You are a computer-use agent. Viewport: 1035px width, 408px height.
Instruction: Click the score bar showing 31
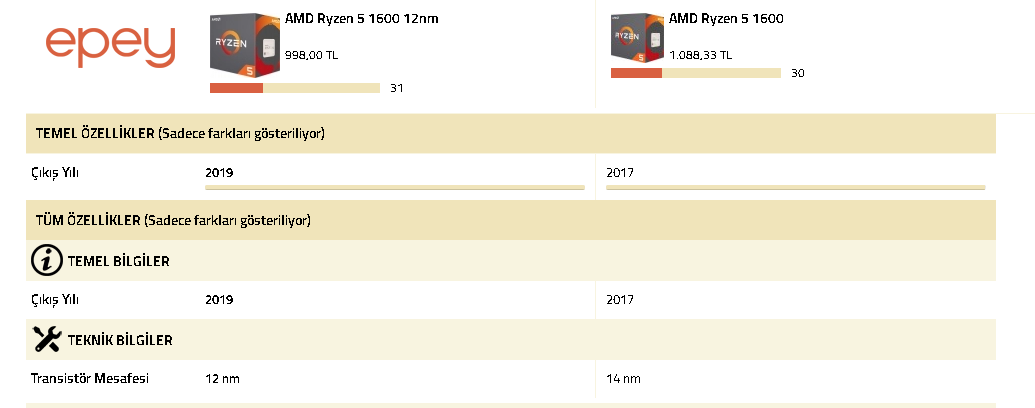[295, 88]
